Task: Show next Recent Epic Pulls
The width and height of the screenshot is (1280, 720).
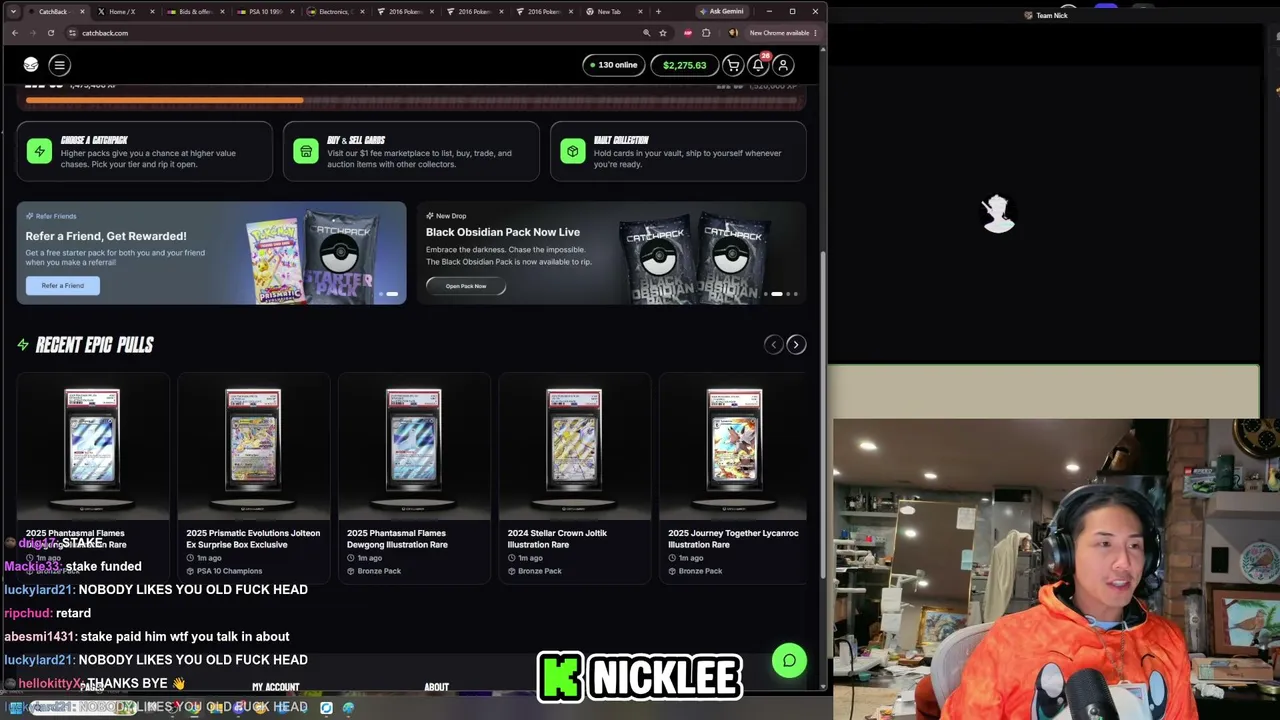Action: [796, 345]
